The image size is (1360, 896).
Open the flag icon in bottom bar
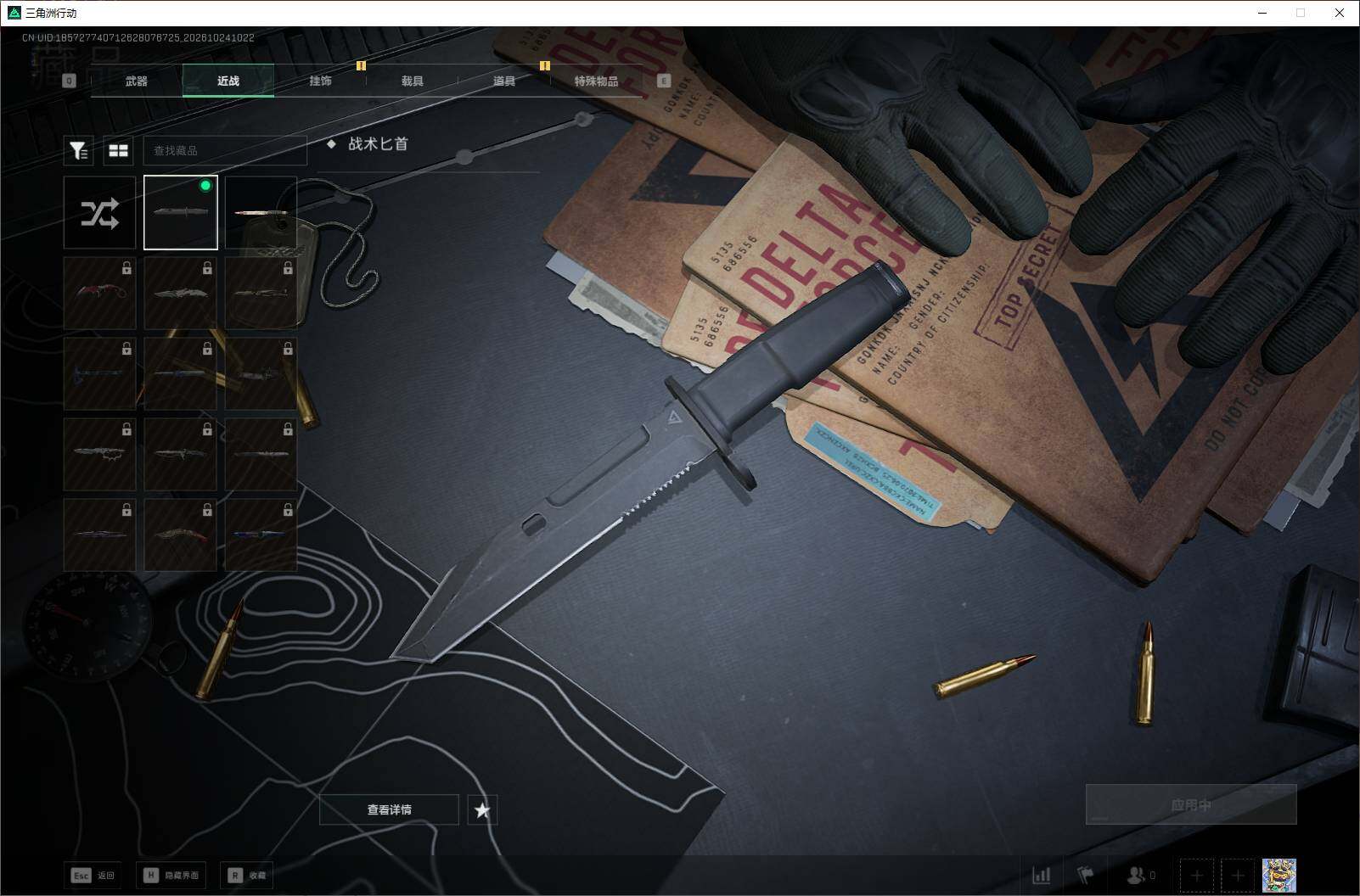(1086, 875)
